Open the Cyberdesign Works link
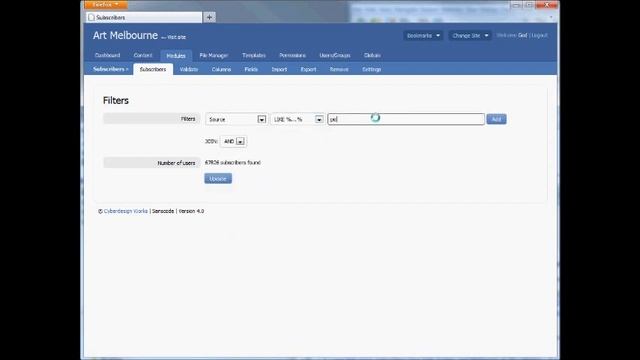This screenshot has height=360, width=640. [x=126, y=211]
